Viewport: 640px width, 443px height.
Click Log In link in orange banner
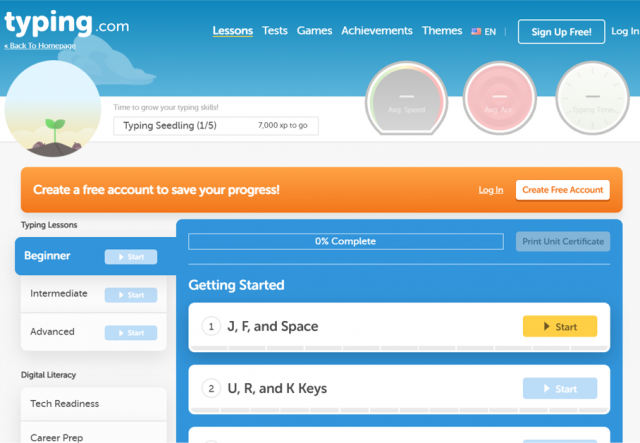491,190
